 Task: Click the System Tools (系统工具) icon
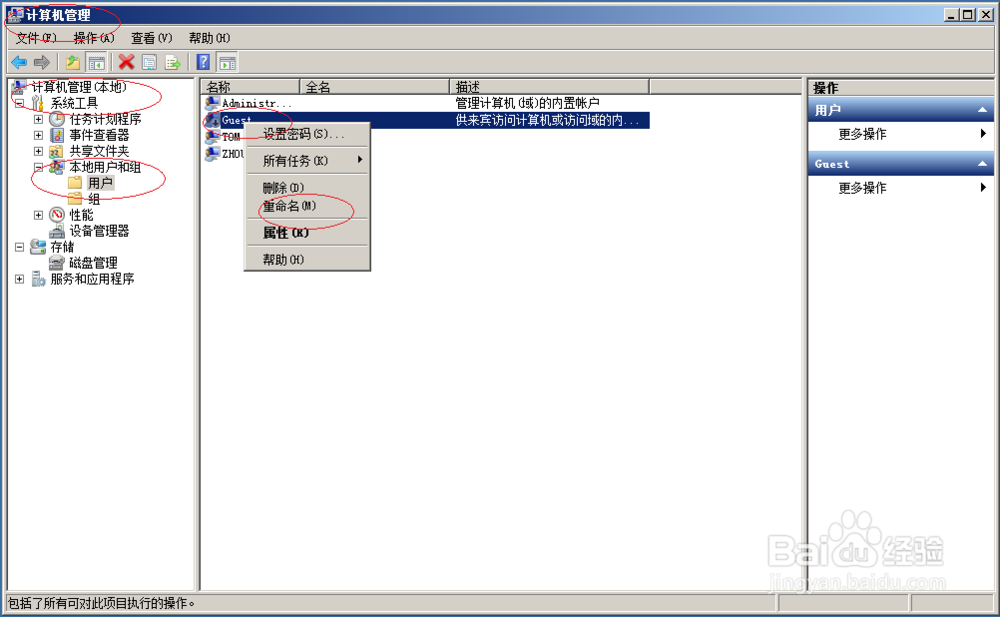[38, 103]
